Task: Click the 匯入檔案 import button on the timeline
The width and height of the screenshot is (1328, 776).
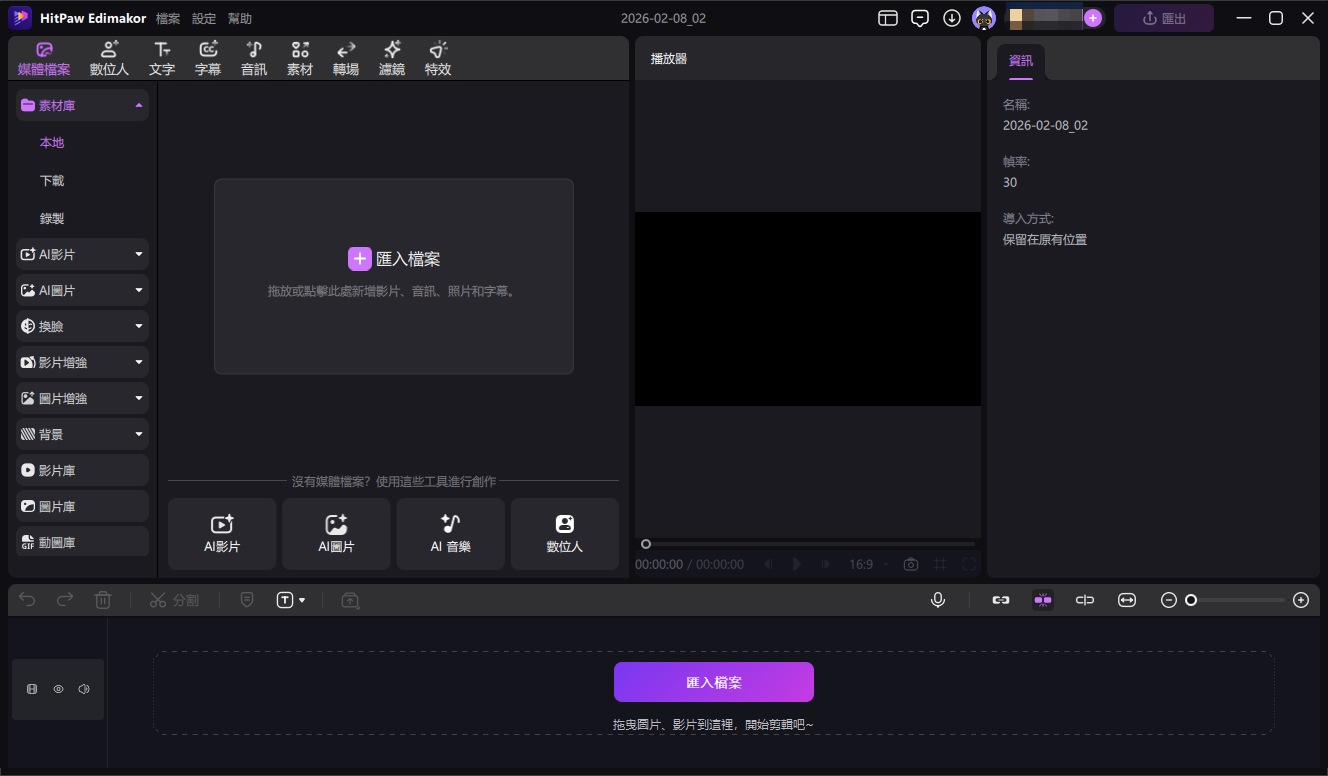Action: [713, 681]
